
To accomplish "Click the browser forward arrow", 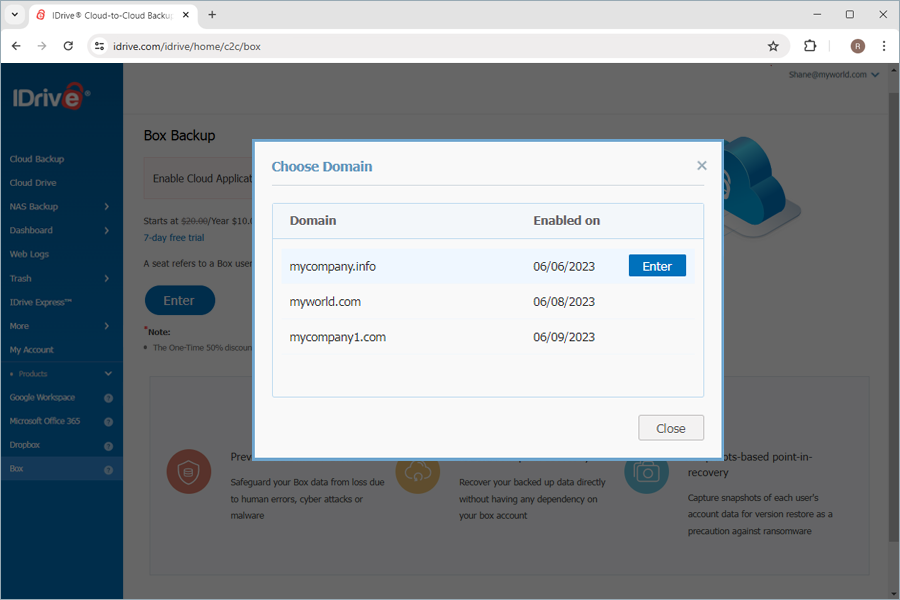I will [x=42, y=46].
